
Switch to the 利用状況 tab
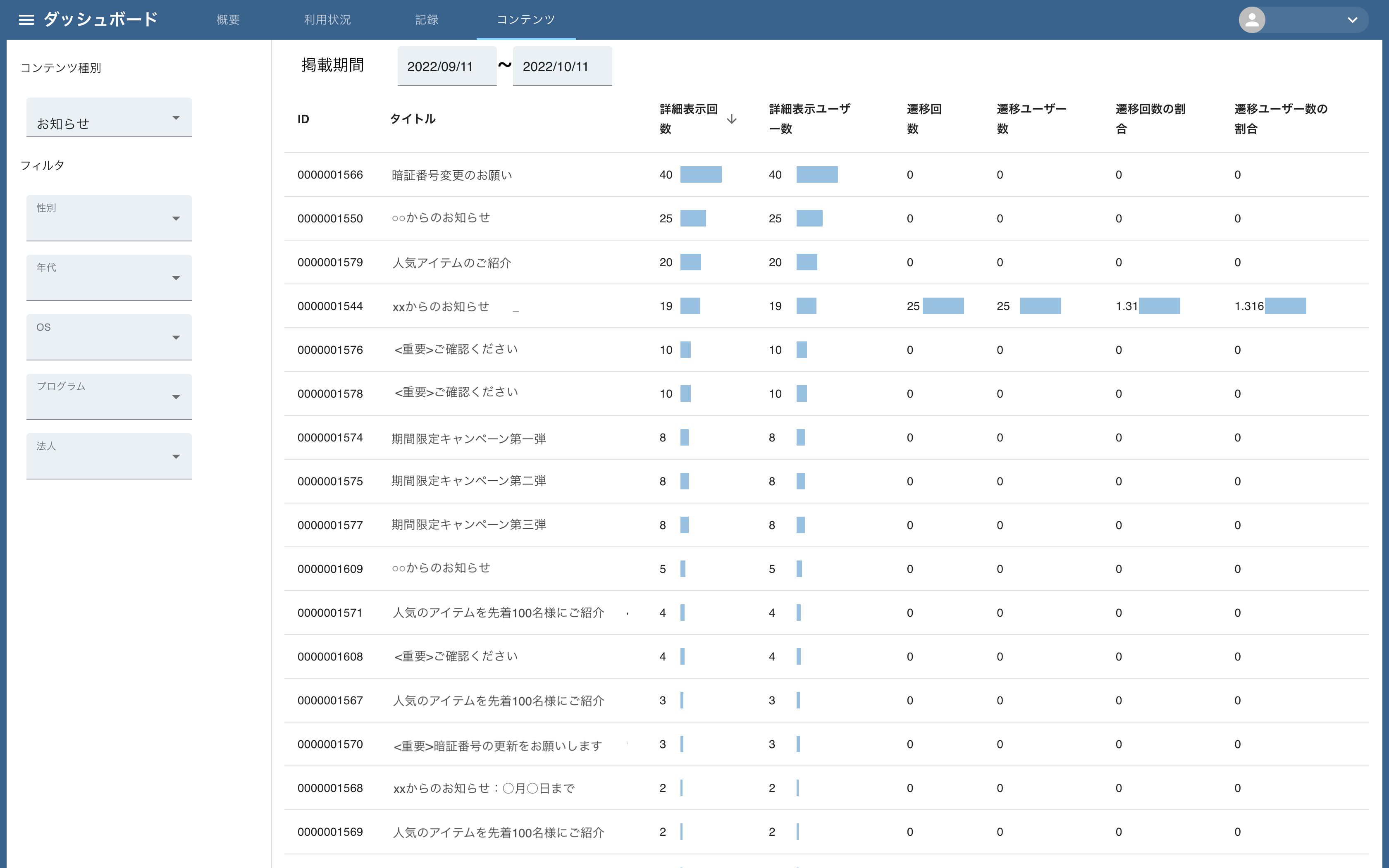(x=327, y=20)
